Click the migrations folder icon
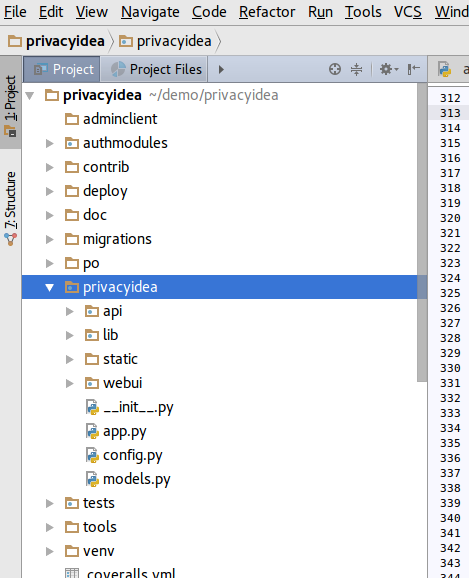Viewport: 469px width, 578px height. click(x=72, y=239)
